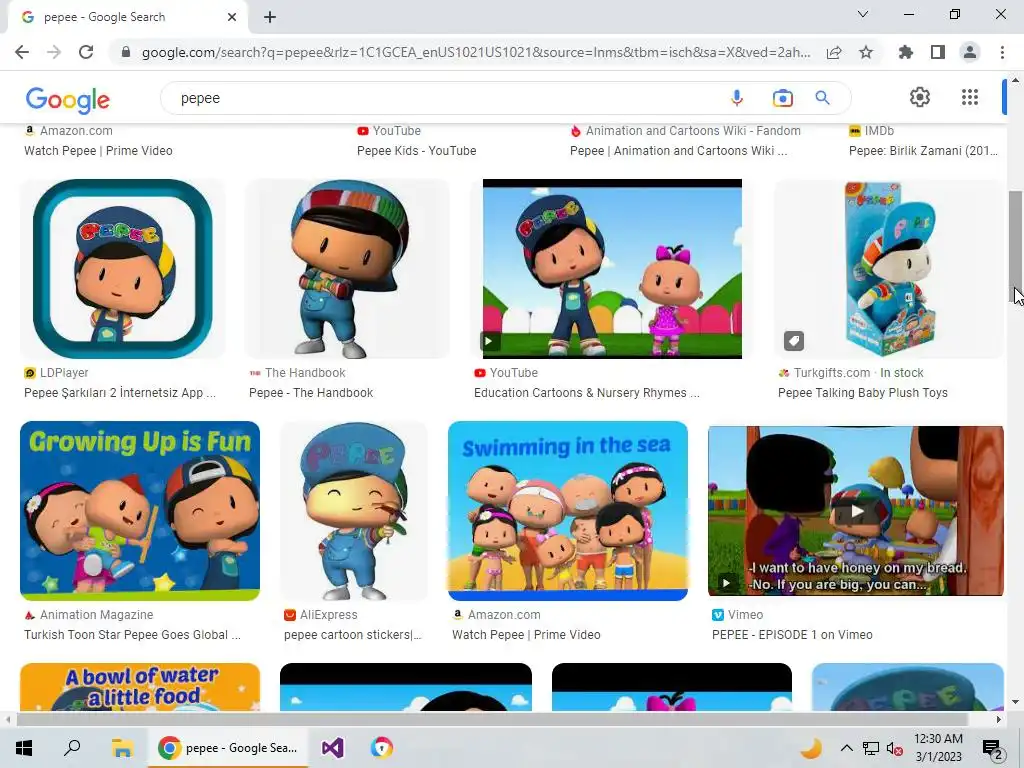Click Pepee Talking Baby Plush Toys link

(863, 392)
